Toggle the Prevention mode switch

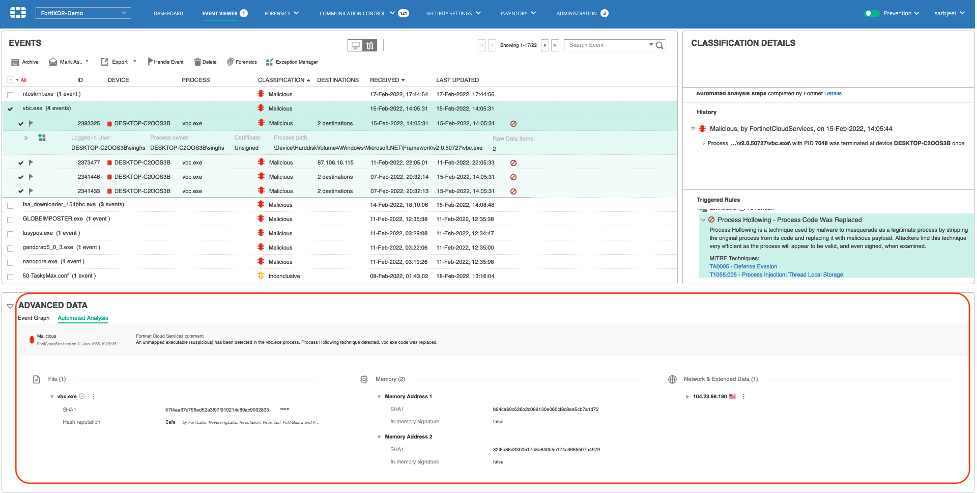click(x=873, y=14)
